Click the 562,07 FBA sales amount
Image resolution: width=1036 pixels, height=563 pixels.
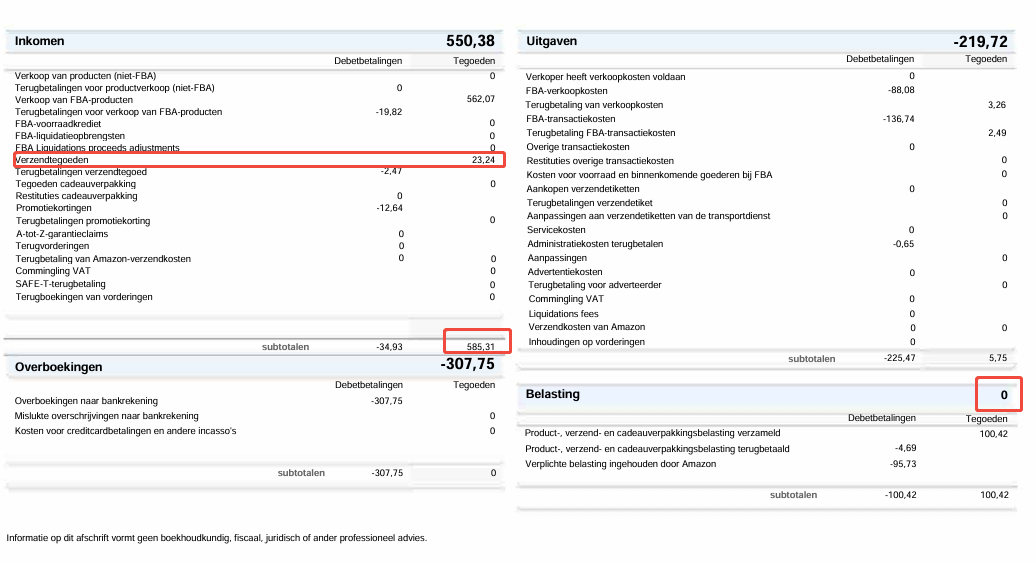(480, 99)
